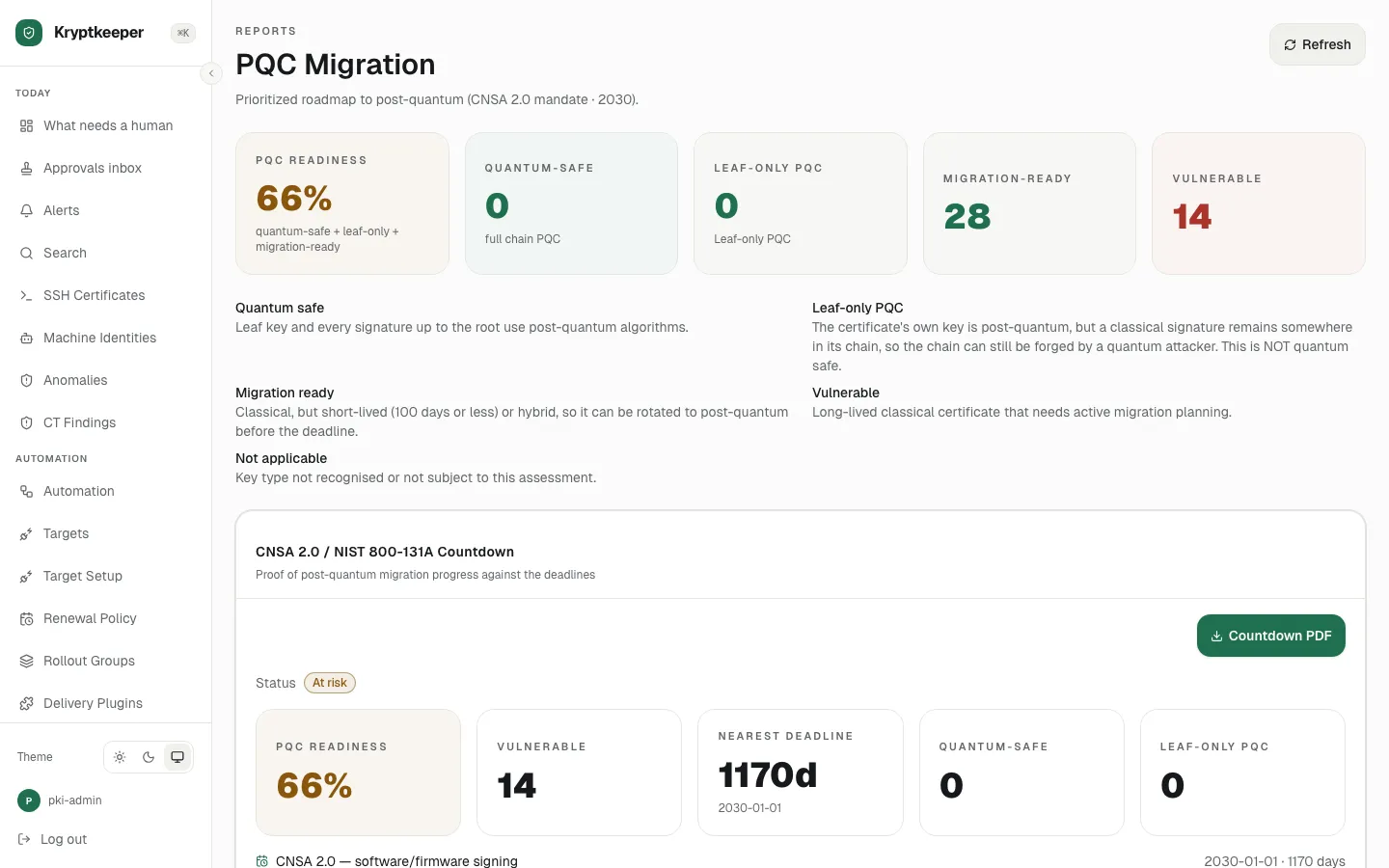
Task: Click the Search magnifier icon in sidebar
Action: [27, 253]
